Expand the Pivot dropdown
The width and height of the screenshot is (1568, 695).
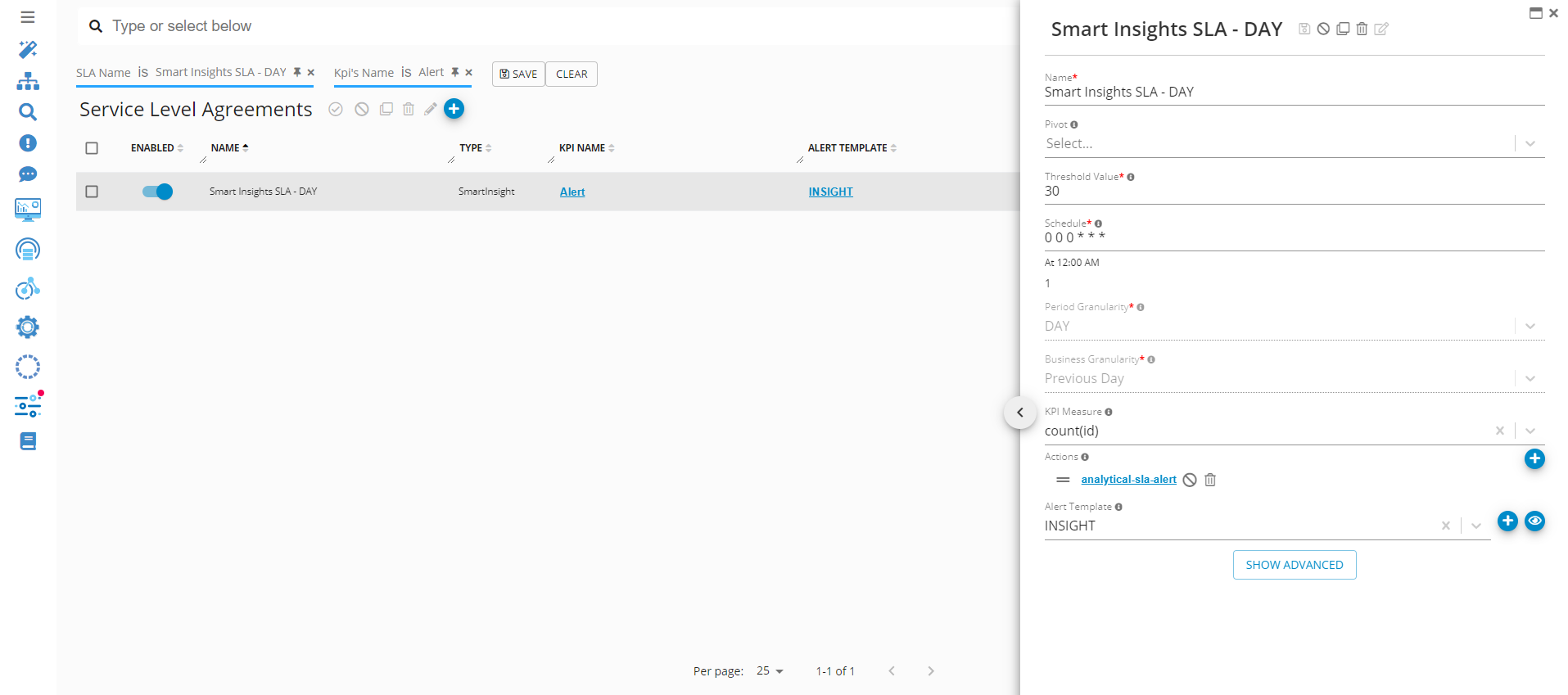[1530, 144]
